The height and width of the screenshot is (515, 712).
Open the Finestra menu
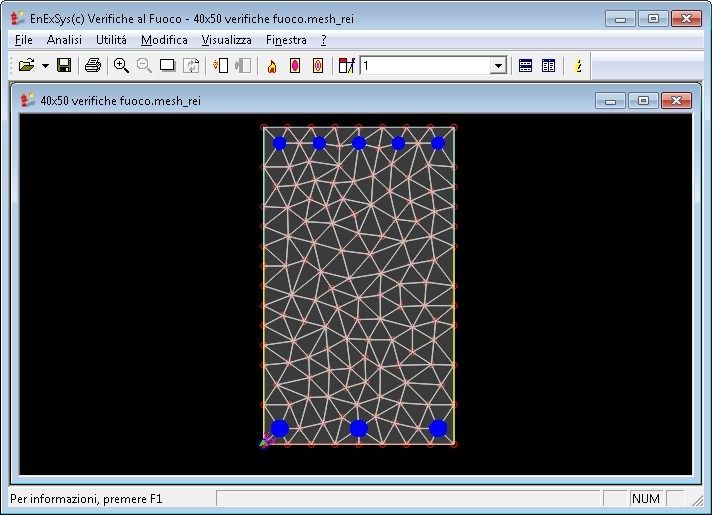coord(286,40)
